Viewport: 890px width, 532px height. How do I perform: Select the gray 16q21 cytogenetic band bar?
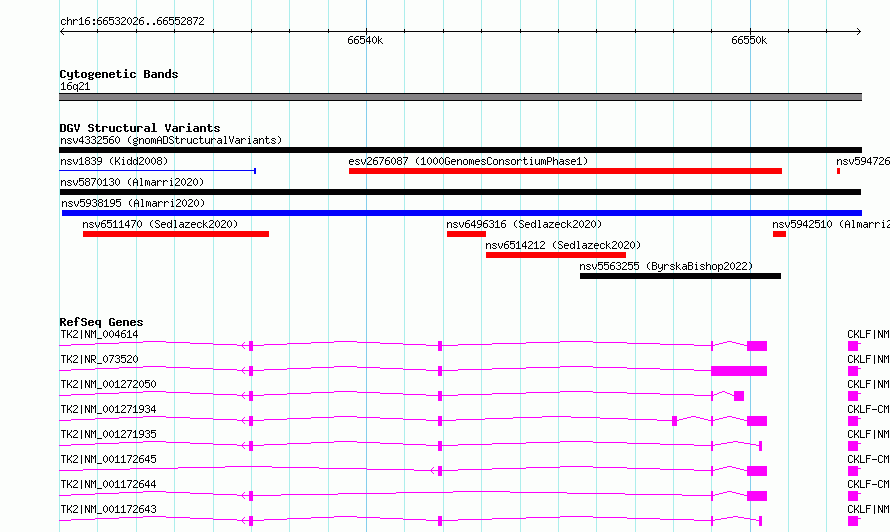point(460,97)
